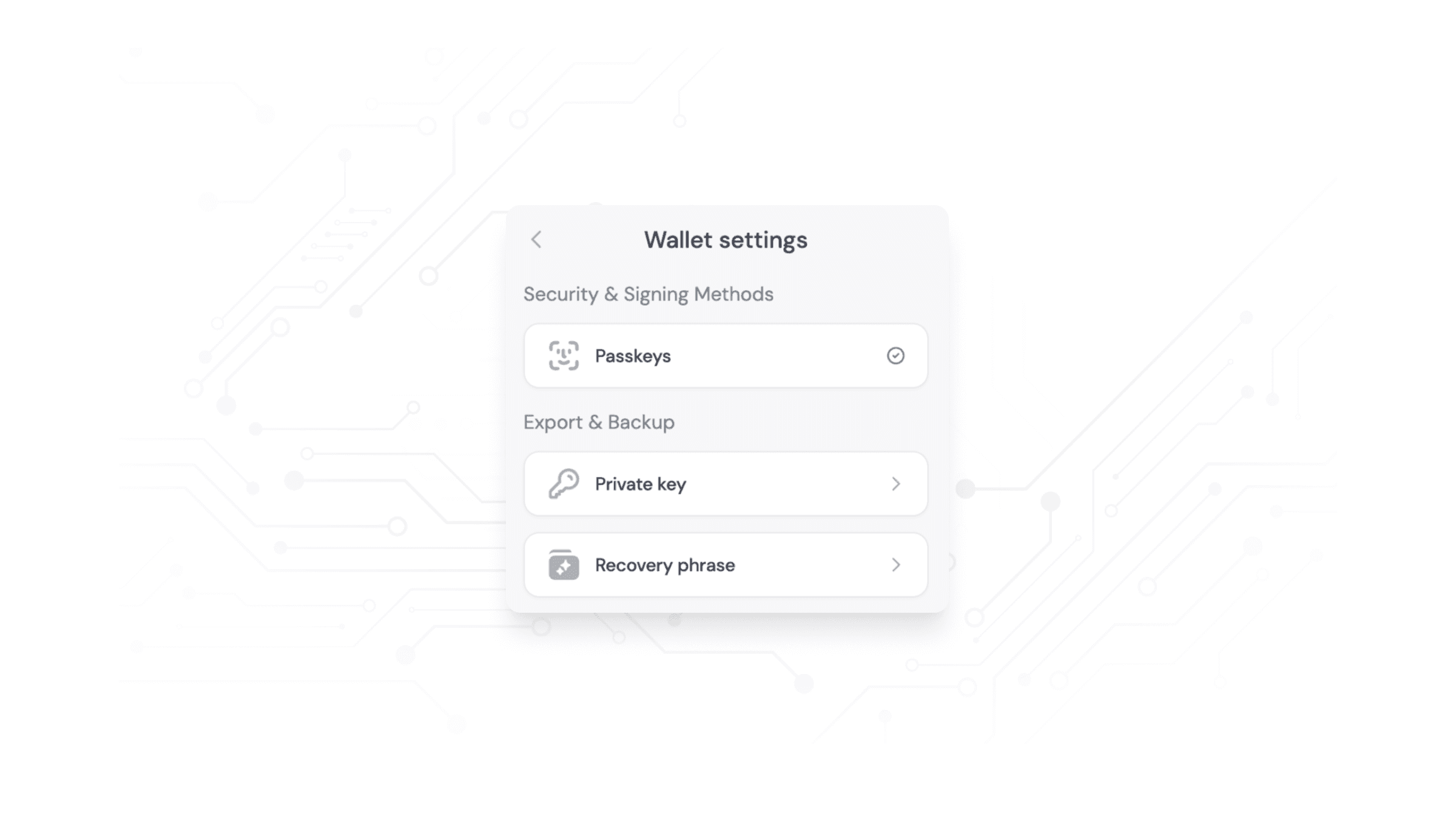The image size is (1456, 819).
Task: Click the recovery phrase sparkle icon
Action: tap(564, 566)
